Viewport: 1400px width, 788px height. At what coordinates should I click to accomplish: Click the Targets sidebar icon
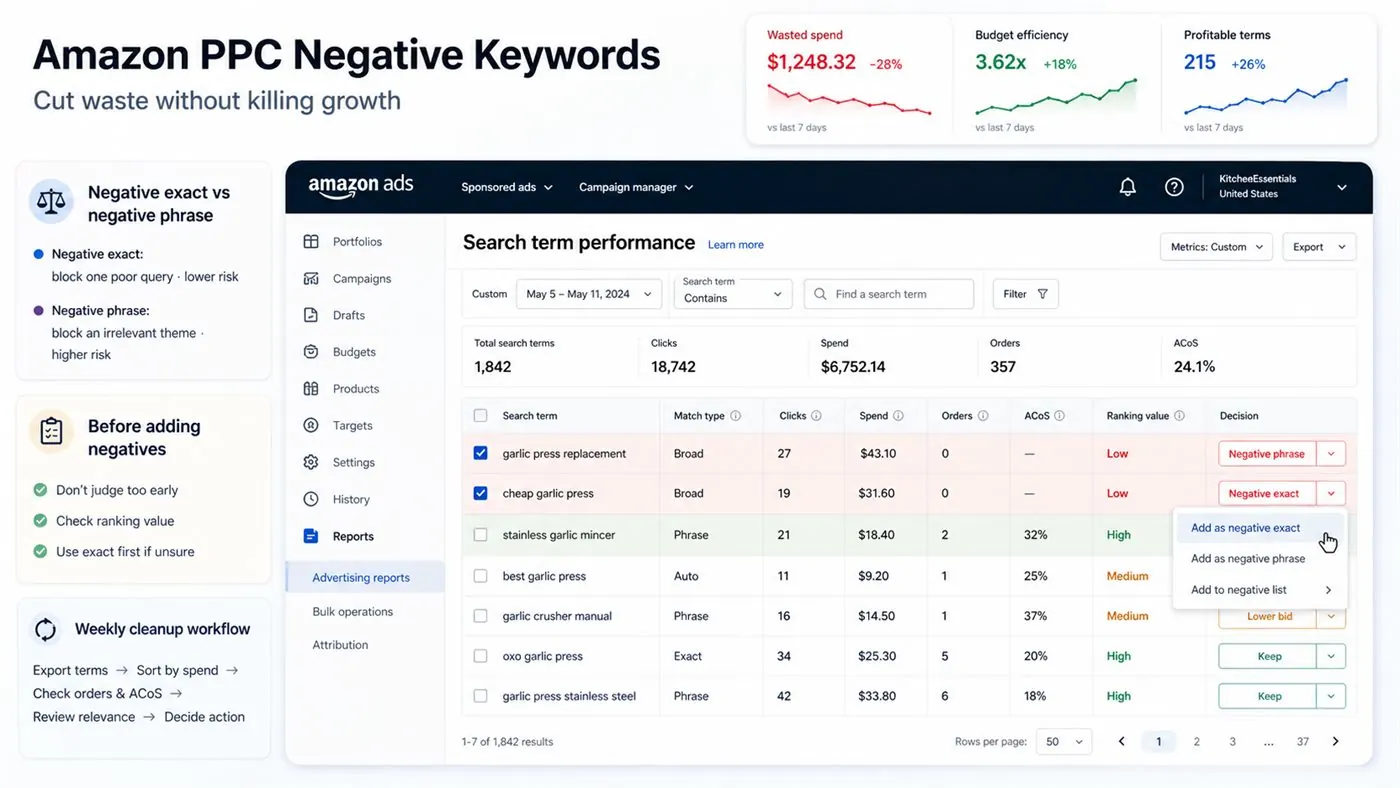tap(311, 425)
